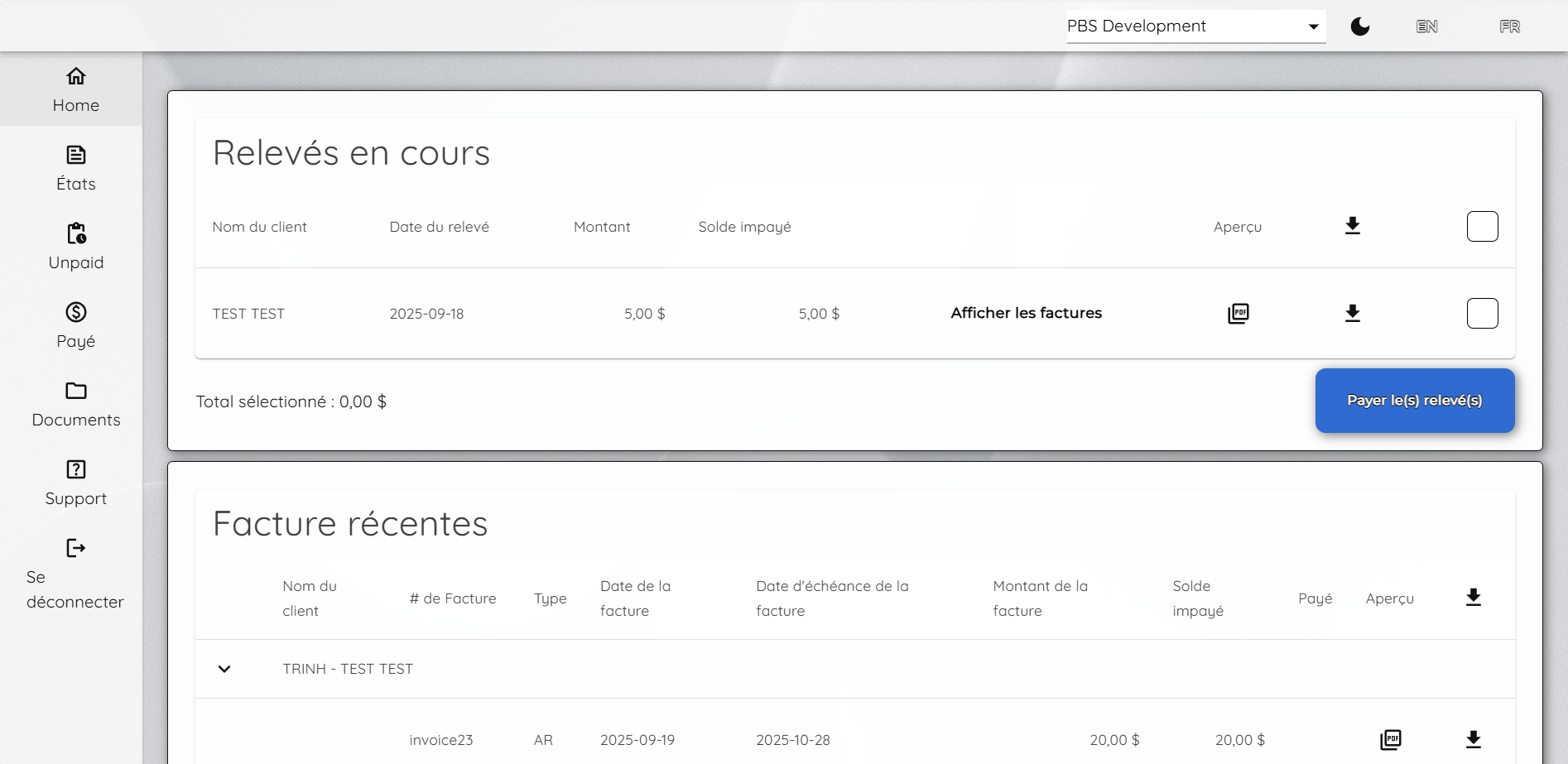Click Se déconnecter to log out

[75, 574]
